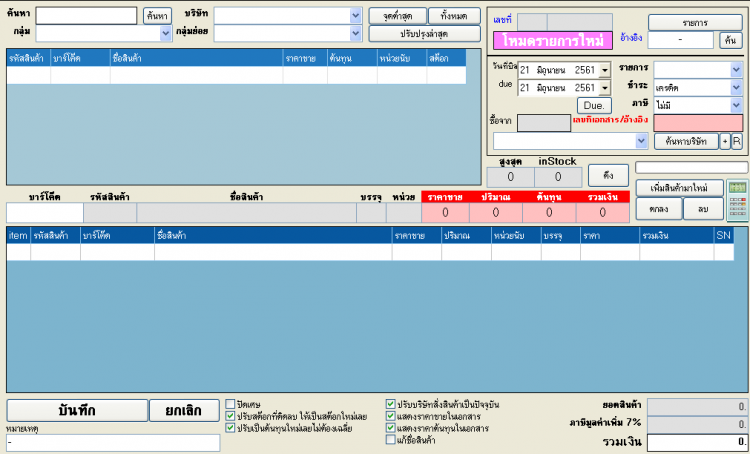Screen dimensions: 750x454
Task: Click the ค้นหา search text field
Action: tap(86, 16)
